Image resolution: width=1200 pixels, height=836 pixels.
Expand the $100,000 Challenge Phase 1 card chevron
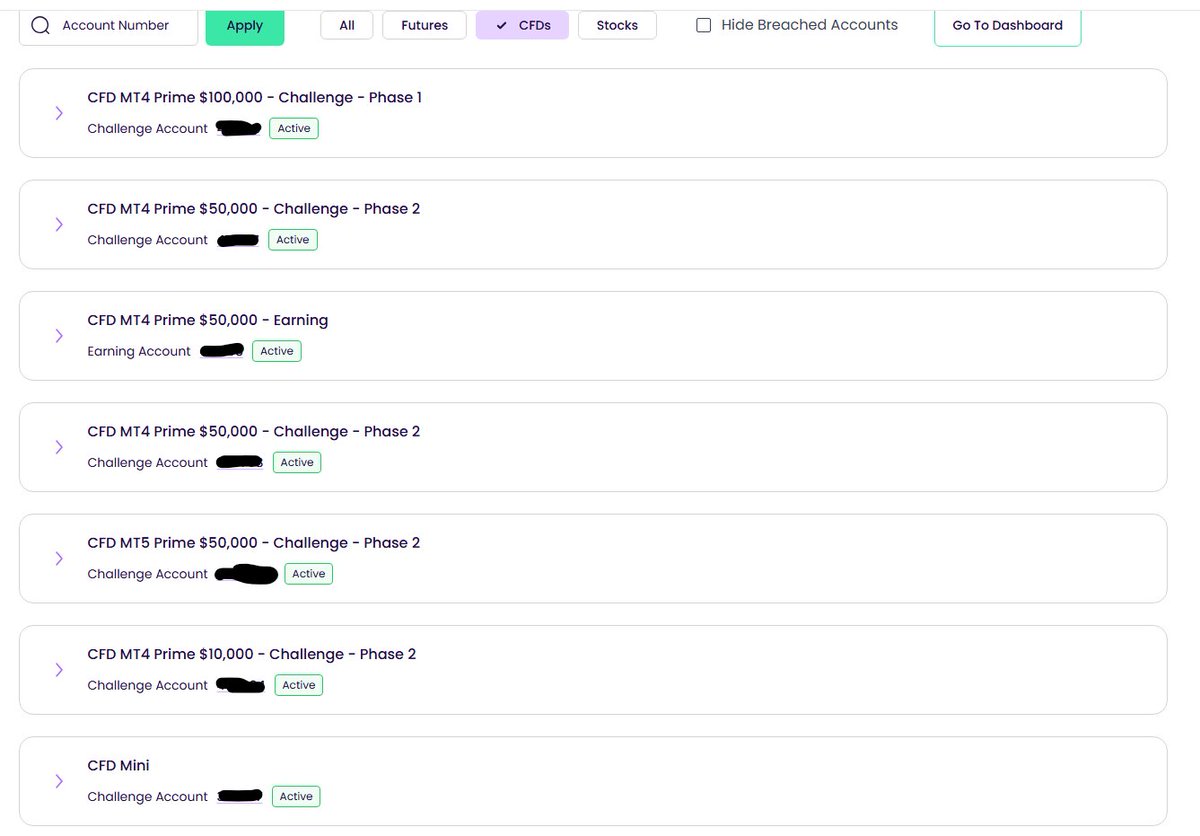pos(59,113)
